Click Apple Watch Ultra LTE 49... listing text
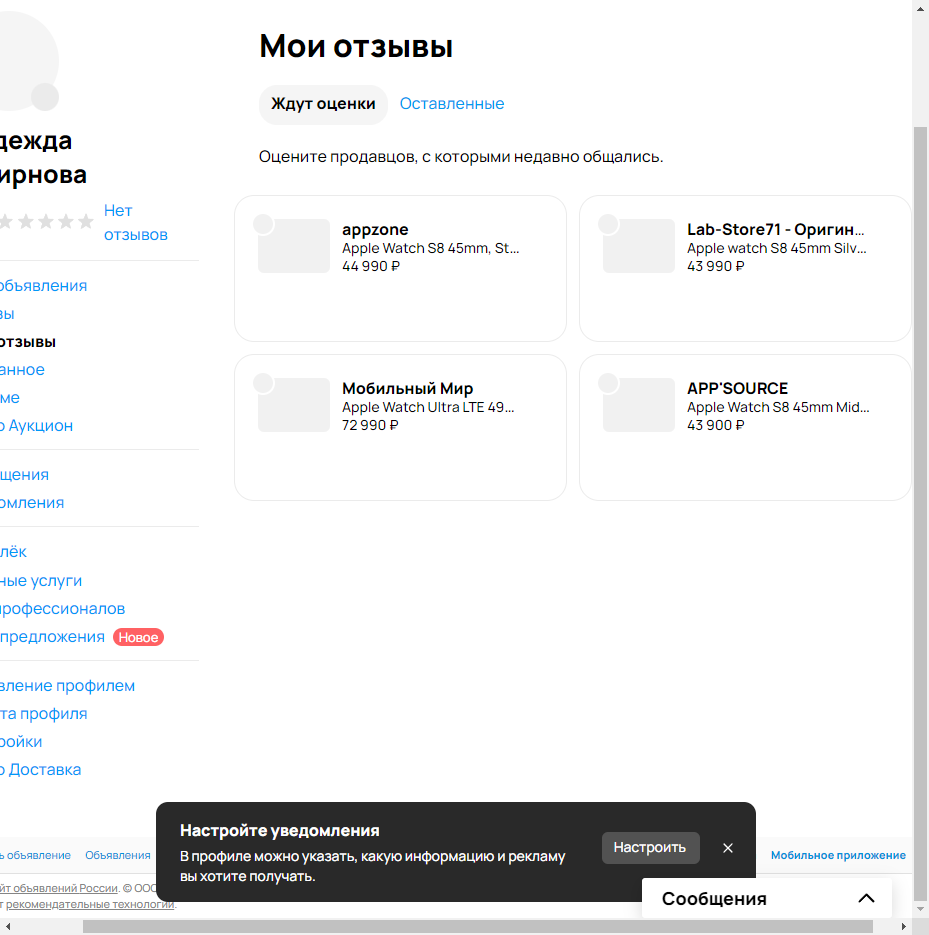Screen dimensions: 929x935 [x=428, y=407]
